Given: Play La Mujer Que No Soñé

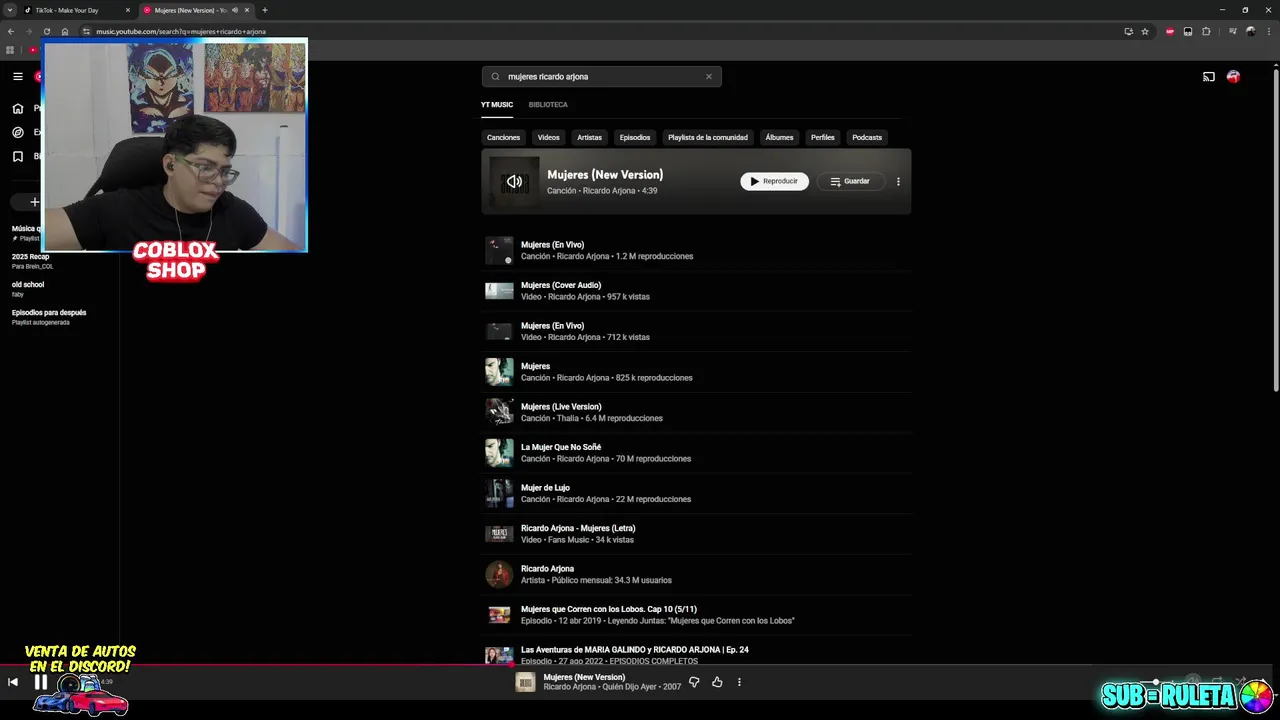Looking at the screenshot, I should tap(696, 453).
